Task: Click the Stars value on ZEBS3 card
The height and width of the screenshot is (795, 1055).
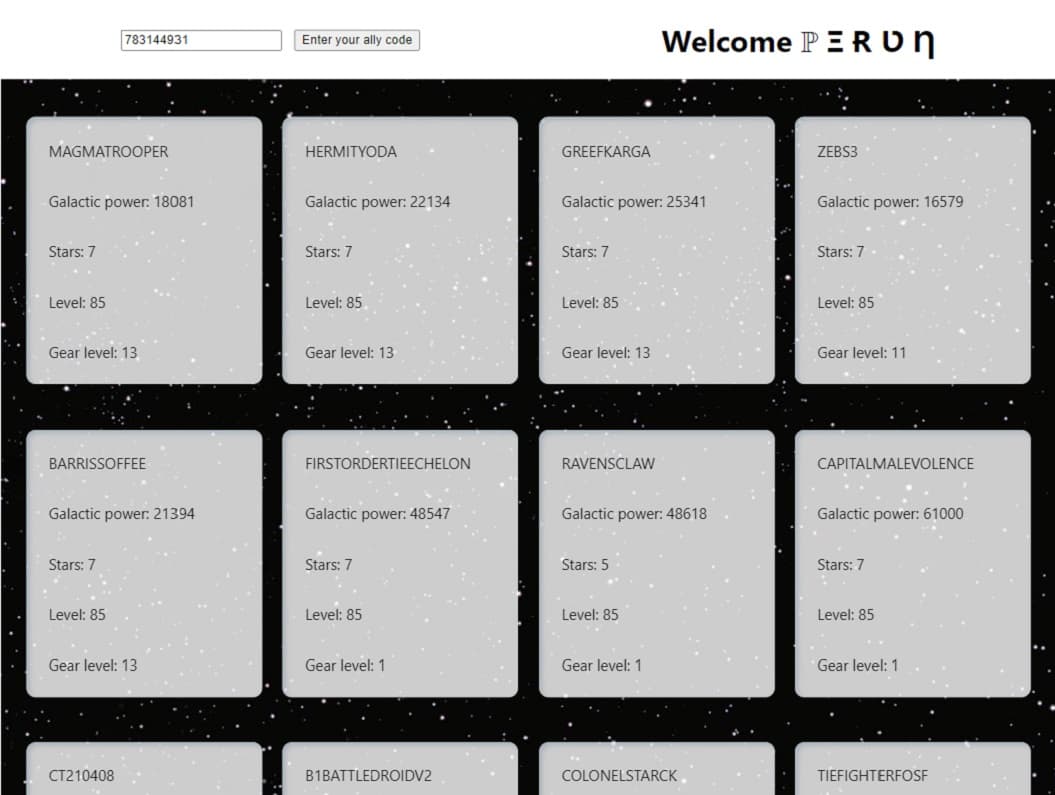Action: 840,252
